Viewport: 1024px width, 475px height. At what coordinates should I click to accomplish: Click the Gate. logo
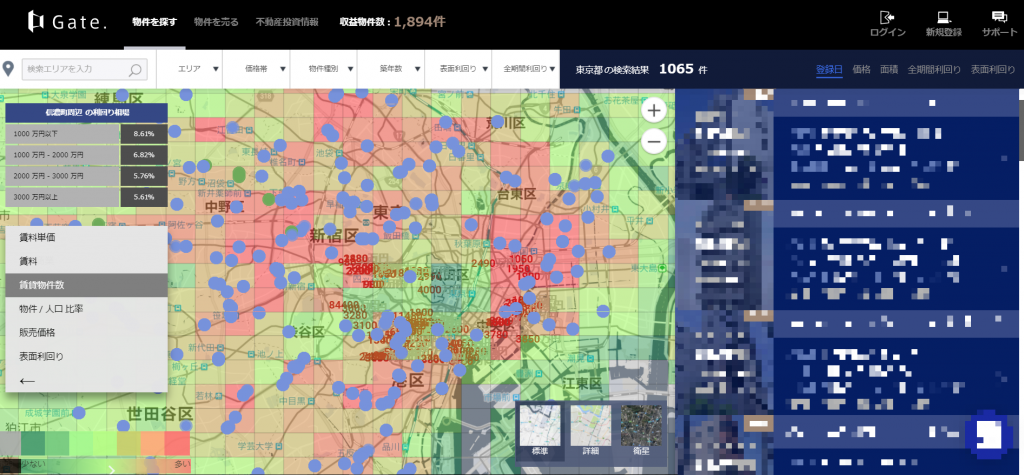tap(67, 21)
